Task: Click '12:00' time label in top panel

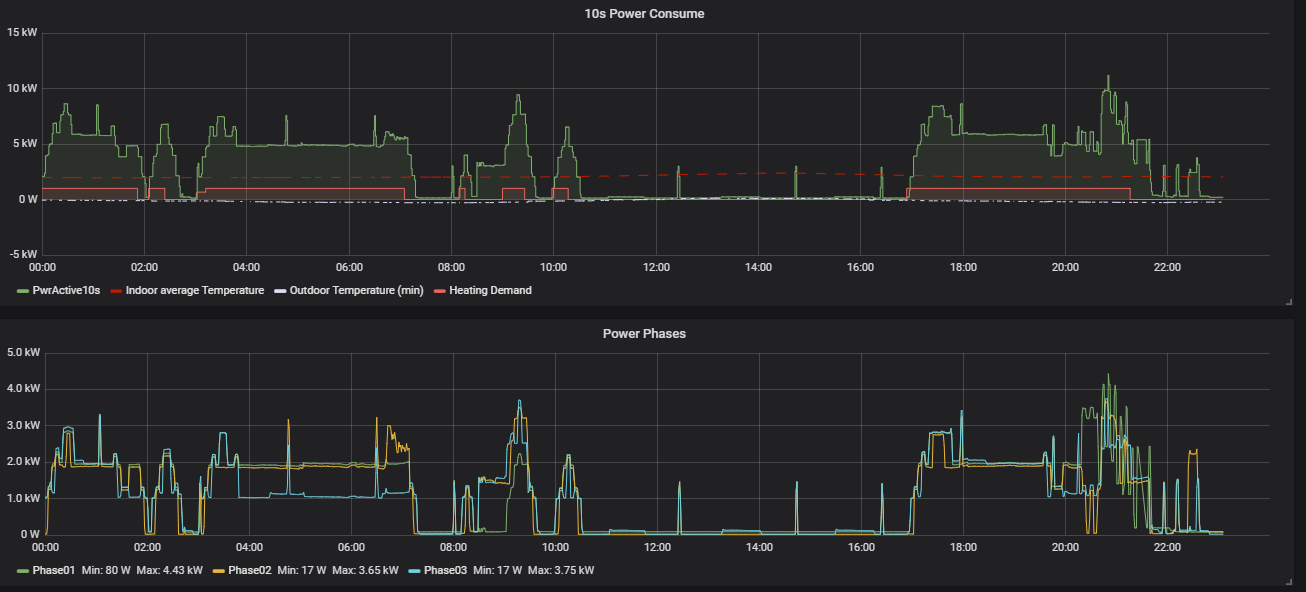Action: click(656, 268)
